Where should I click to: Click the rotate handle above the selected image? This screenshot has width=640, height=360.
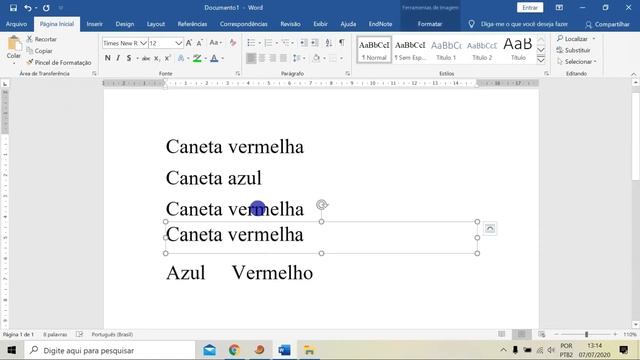(x=322, y=204)
